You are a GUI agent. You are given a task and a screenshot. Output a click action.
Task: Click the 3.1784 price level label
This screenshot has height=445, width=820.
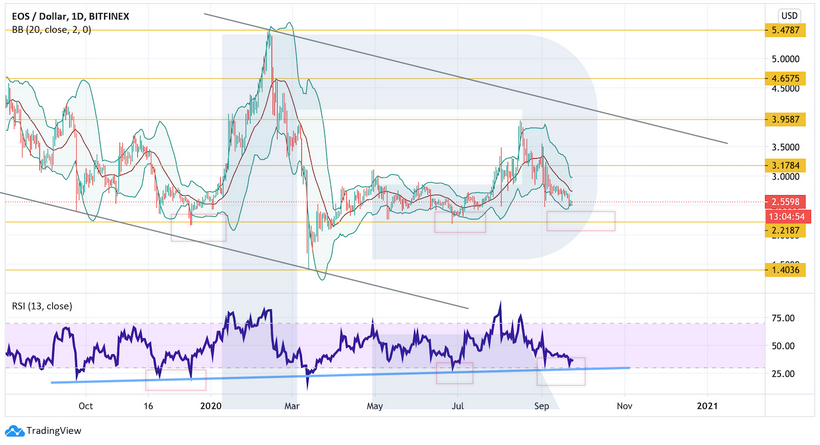pyautogui.click(x=785, y=166)
